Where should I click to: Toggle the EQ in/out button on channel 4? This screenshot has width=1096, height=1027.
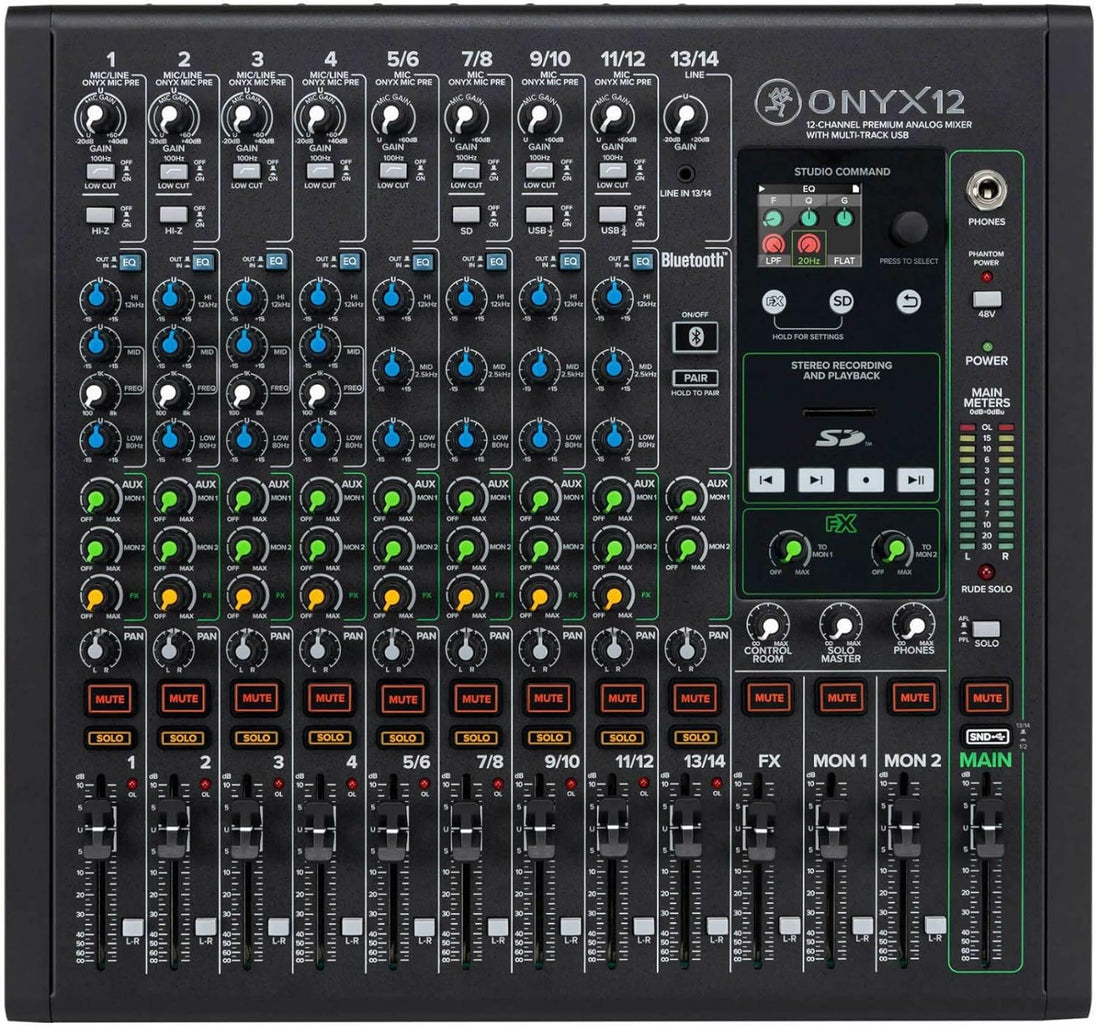point(349,262)
